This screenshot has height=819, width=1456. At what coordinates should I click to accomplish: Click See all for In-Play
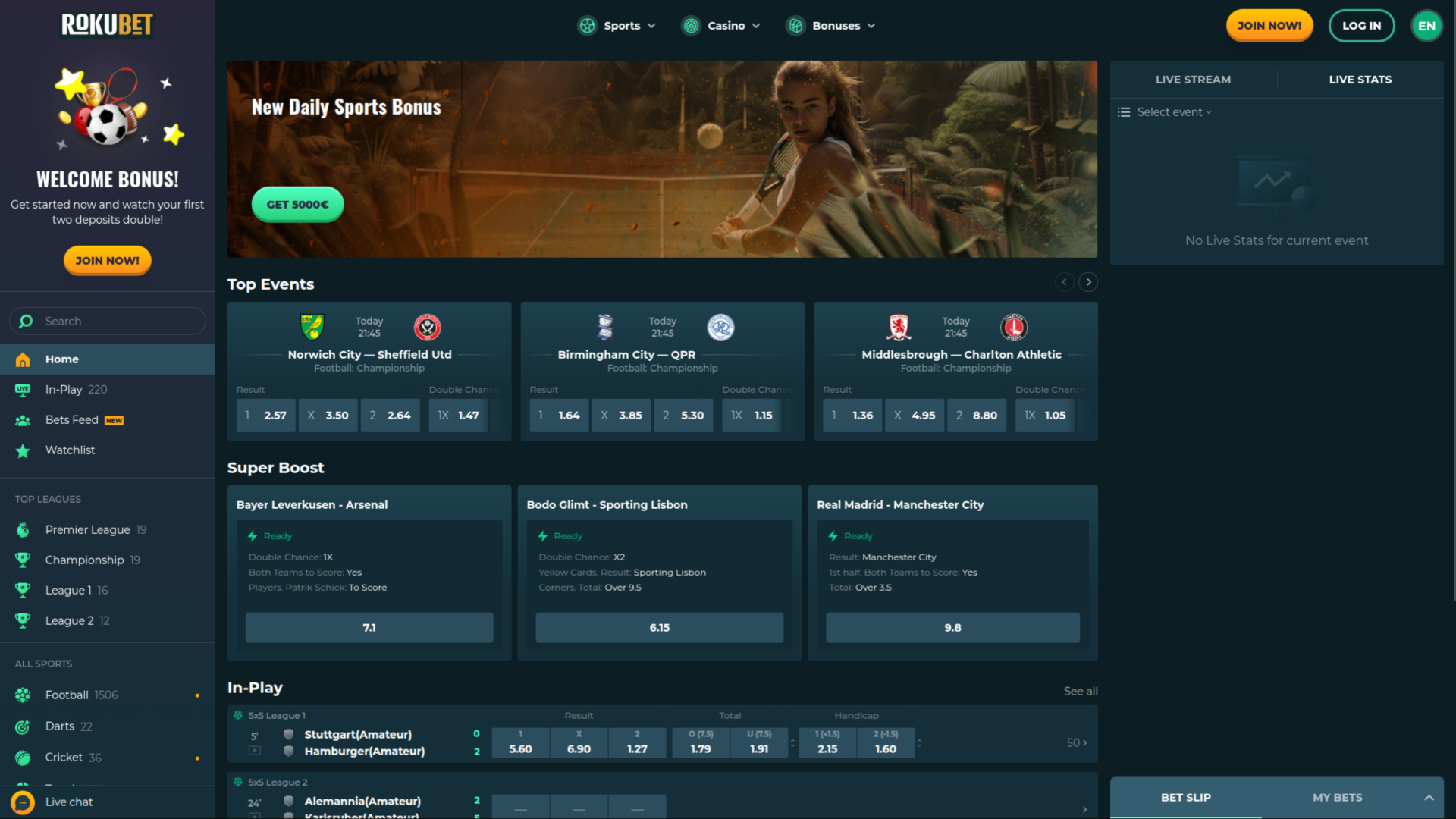click(1081, 692)
